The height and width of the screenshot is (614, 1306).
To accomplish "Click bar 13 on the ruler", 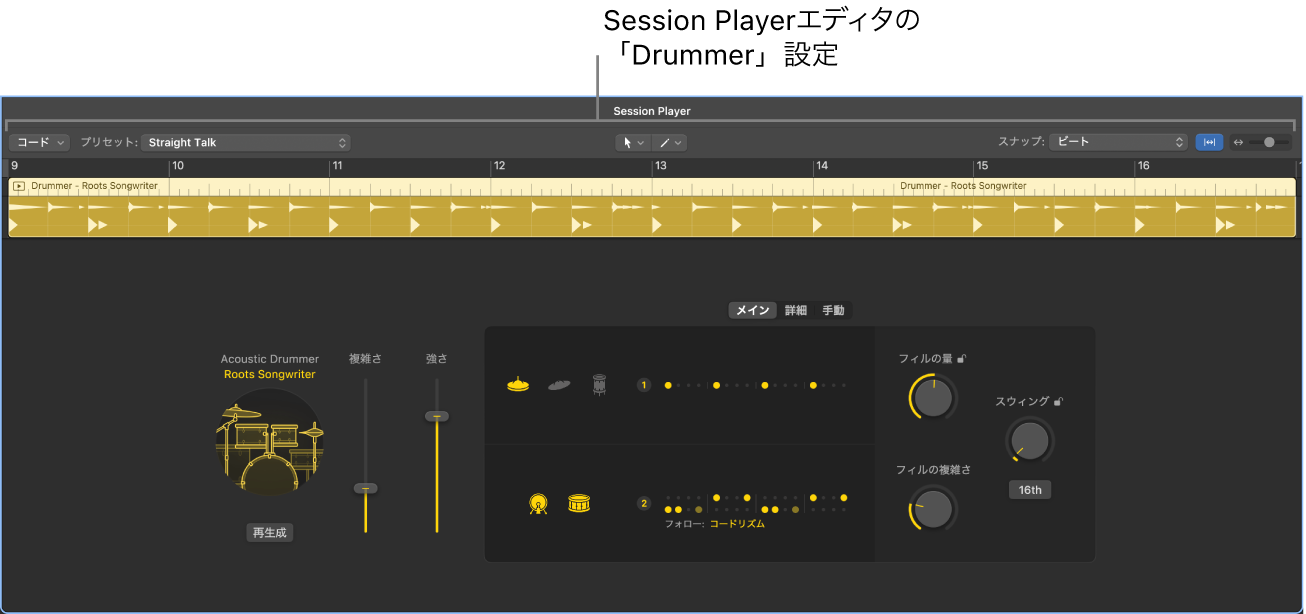I will tap(660, 165).
